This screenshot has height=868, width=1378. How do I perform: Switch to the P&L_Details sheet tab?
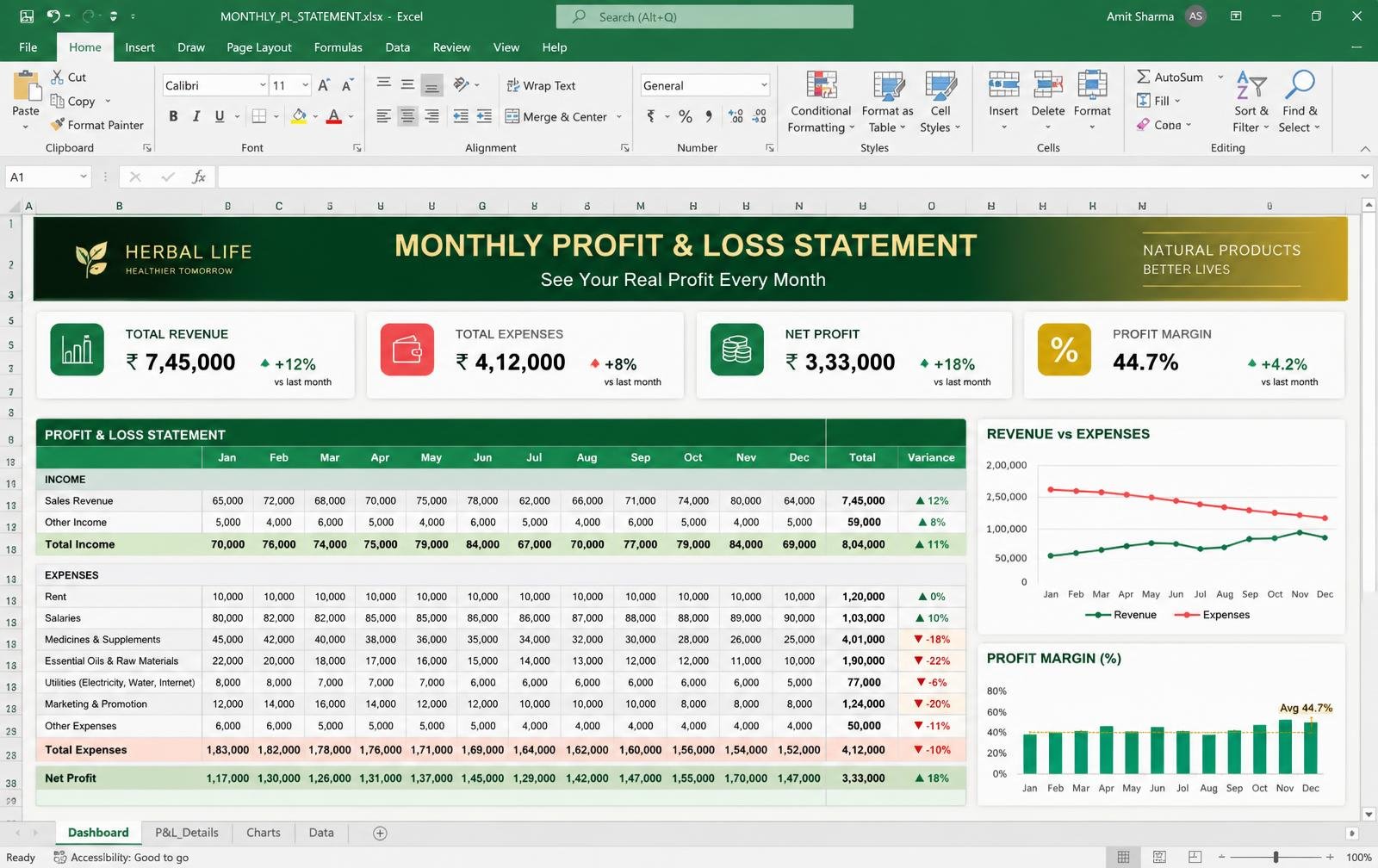(x=187, y=833)
